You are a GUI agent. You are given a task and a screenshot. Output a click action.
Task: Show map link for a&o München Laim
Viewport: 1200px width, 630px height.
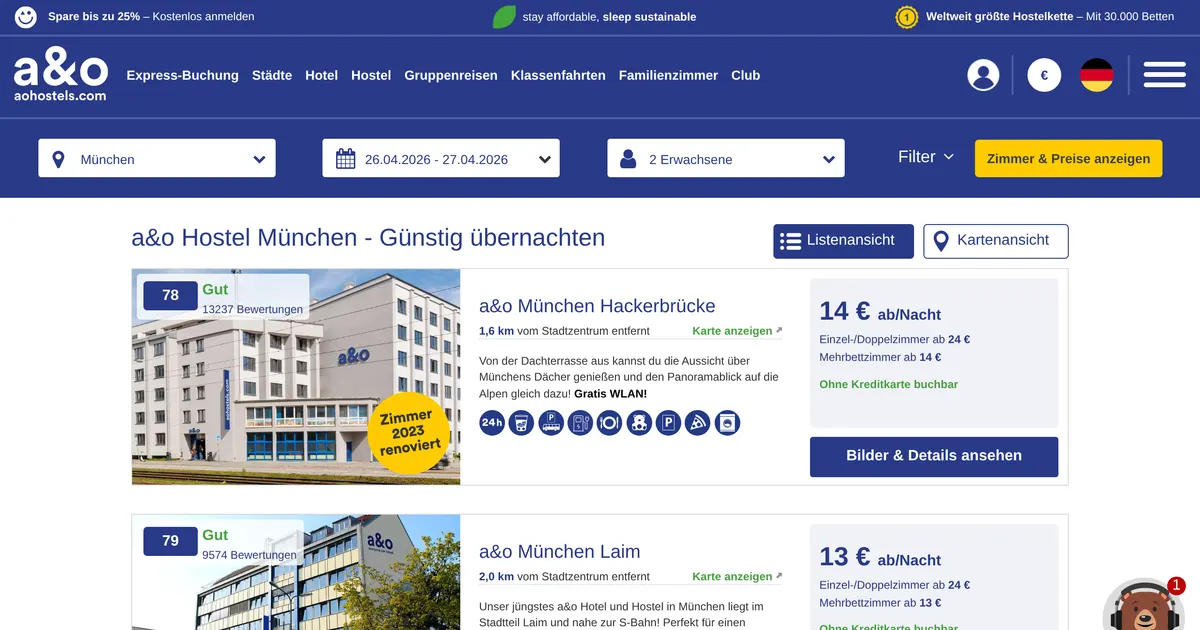point(737,577)
